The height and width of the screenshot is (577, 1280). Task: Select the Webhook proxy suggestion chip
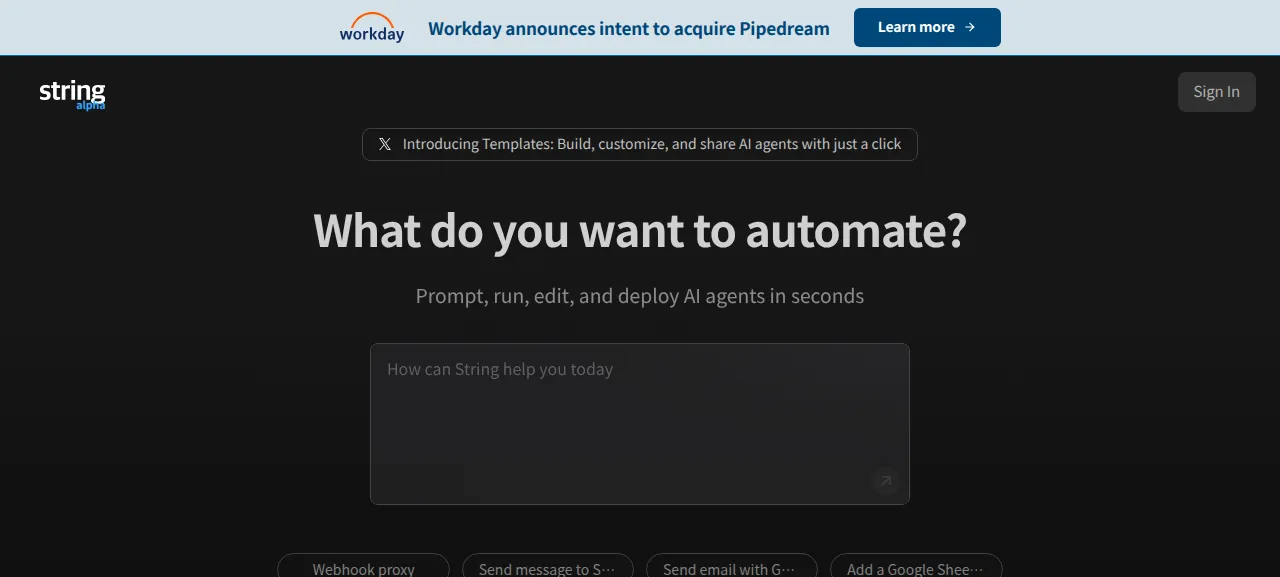363,568
